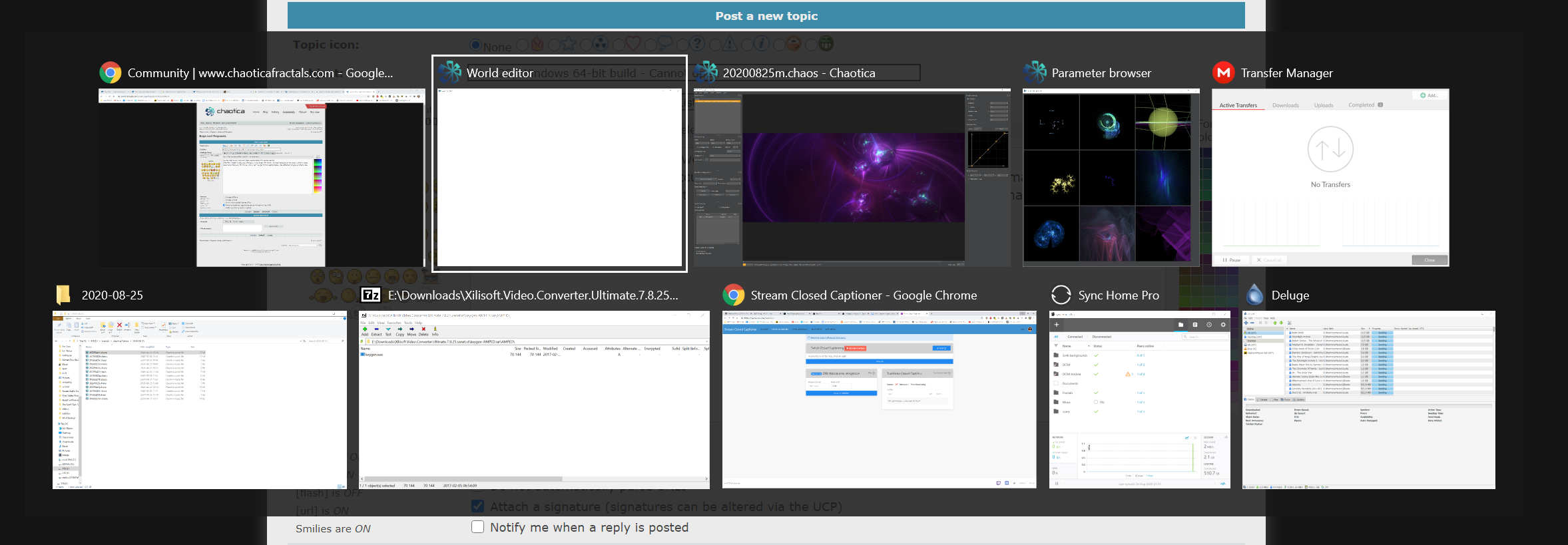
Task: Click the 'Parameter browser' window title text
Action: (x=1101, y=73)
